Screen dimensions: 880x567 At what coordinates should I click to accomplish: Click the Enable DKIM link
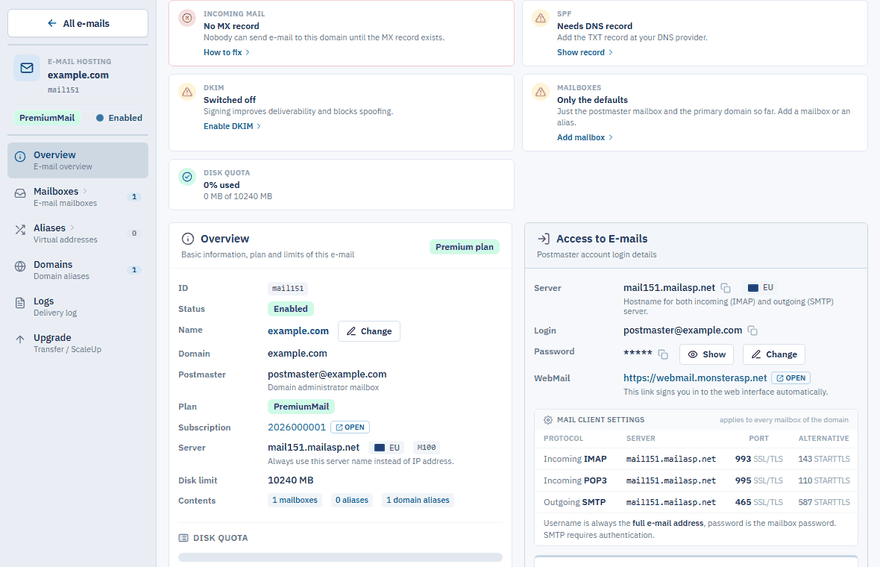click(232, 126)
